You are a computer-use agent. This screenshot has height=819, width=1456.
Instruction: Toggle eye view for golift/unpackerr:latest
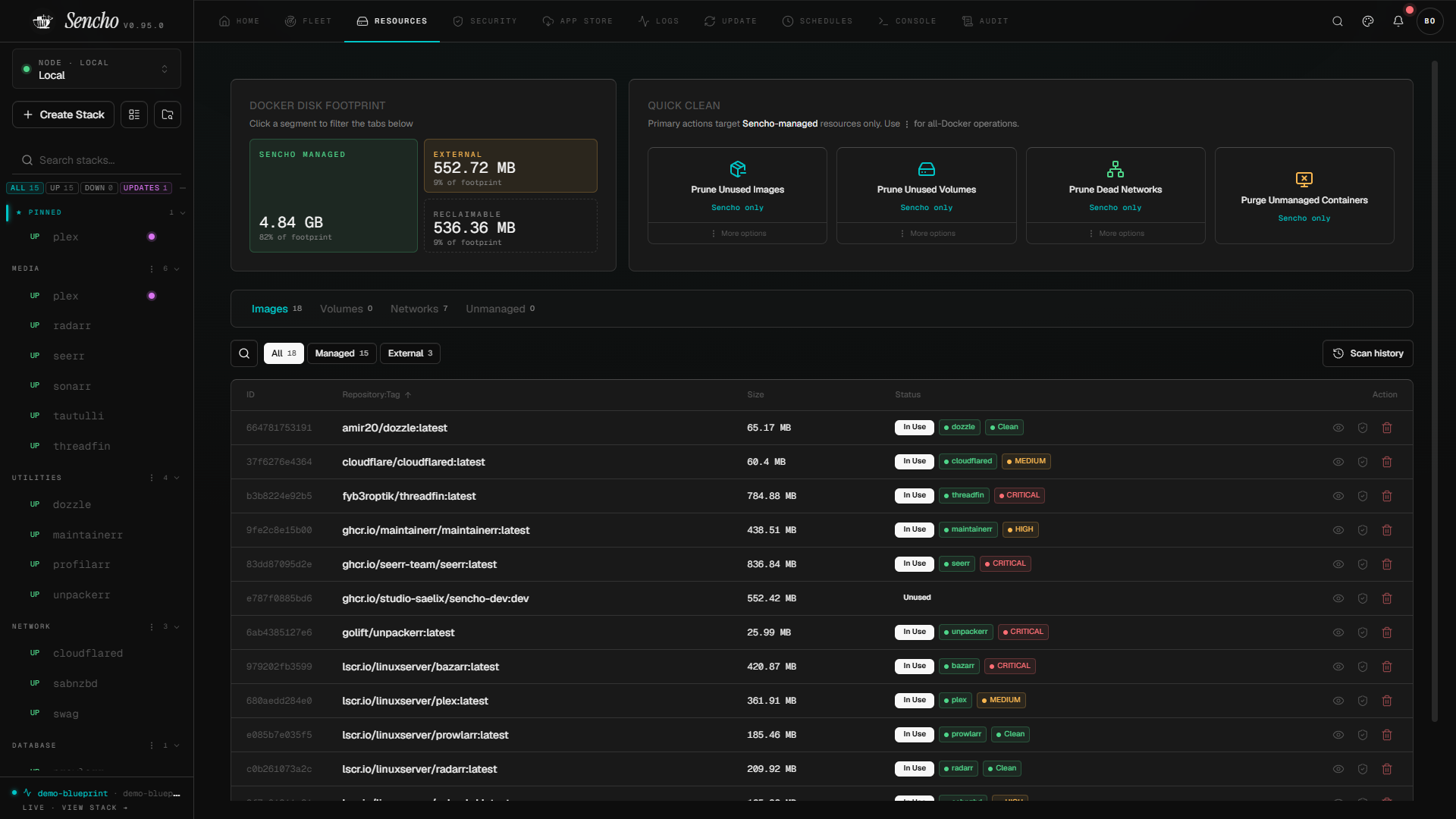click(1338, 632)
